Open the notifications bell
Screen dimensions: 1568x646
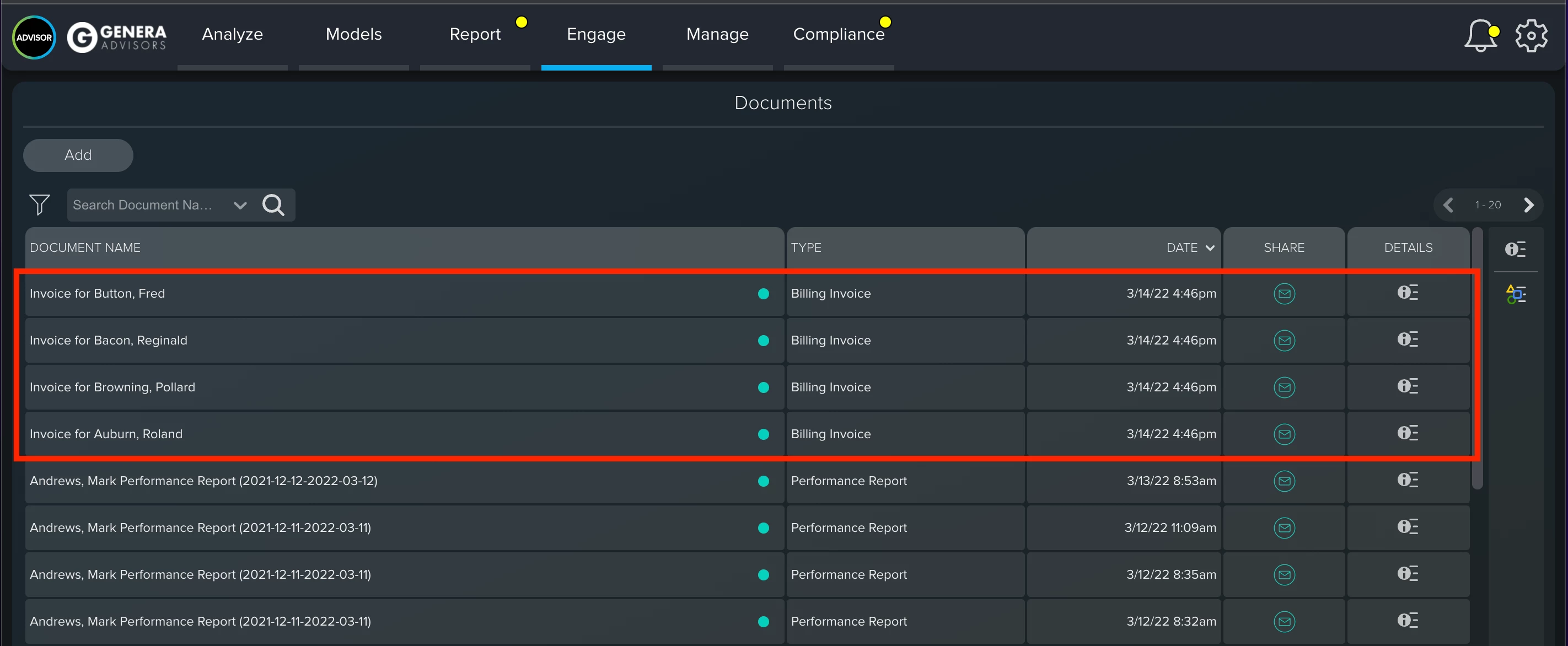coord(1480,36)
